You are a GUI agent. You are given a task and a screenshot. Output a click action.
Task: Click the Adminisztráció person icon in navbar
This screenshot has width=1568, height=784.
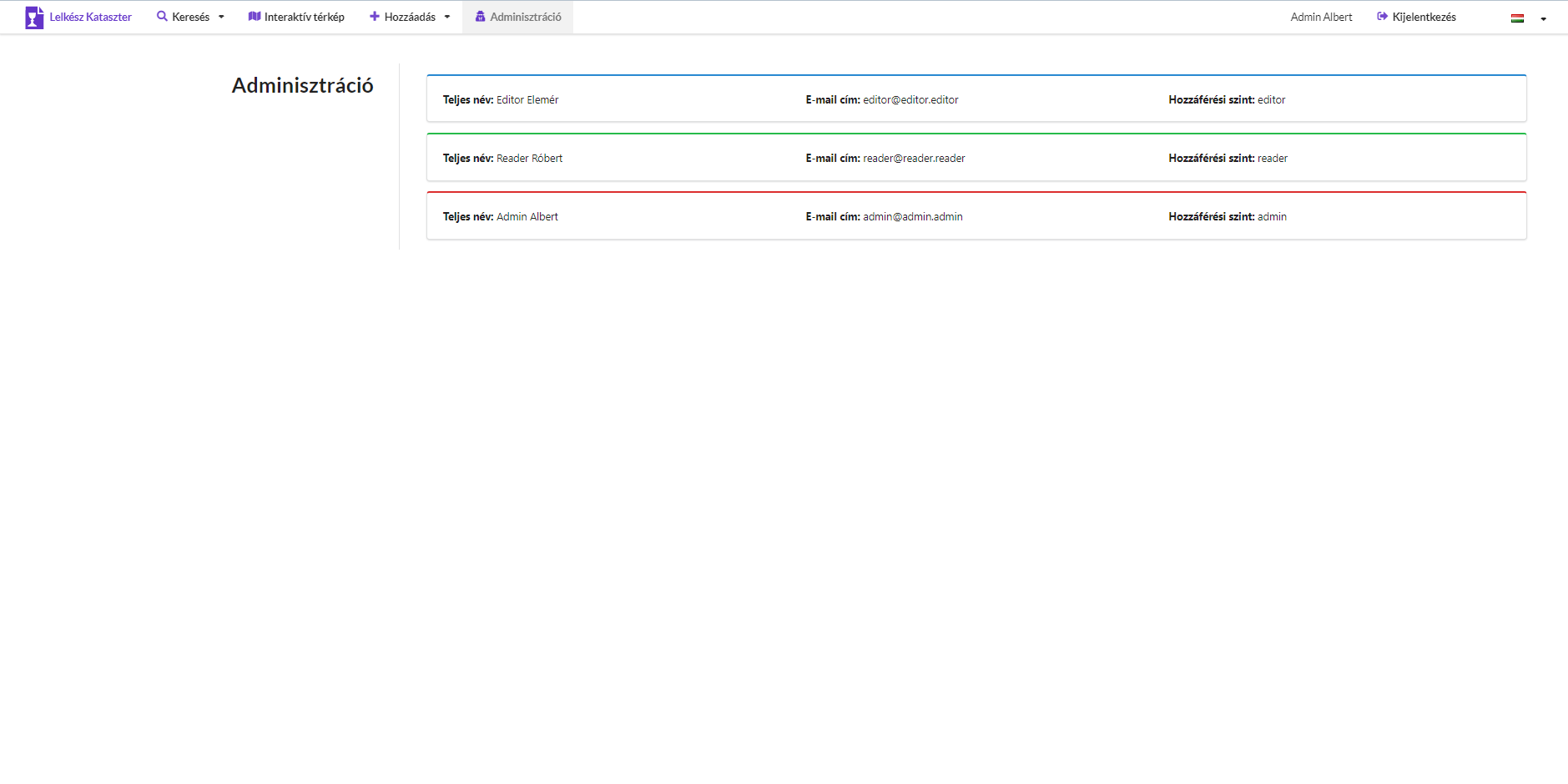point(480,17)
